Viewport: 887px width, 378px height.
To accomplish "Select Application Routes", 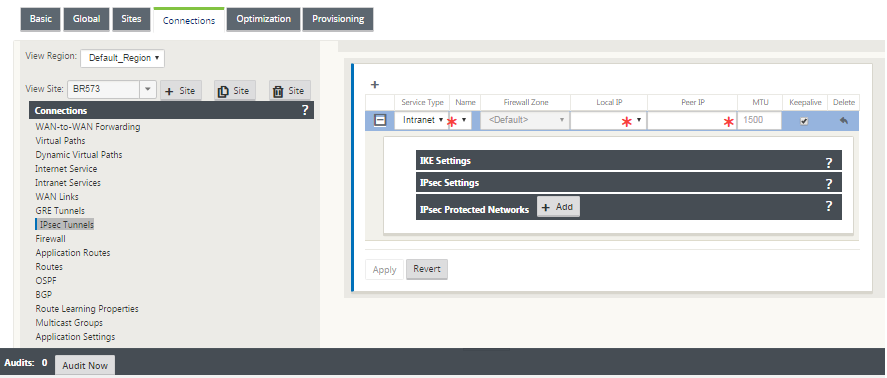I will [73, 253].
